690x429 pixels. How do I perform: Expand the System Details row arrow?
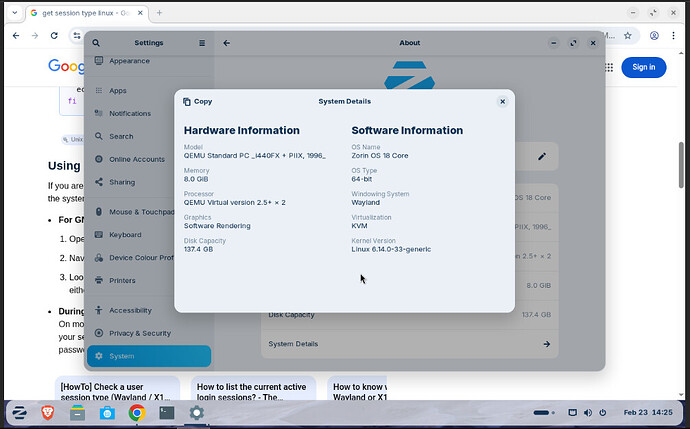click(x=547, y=344)
